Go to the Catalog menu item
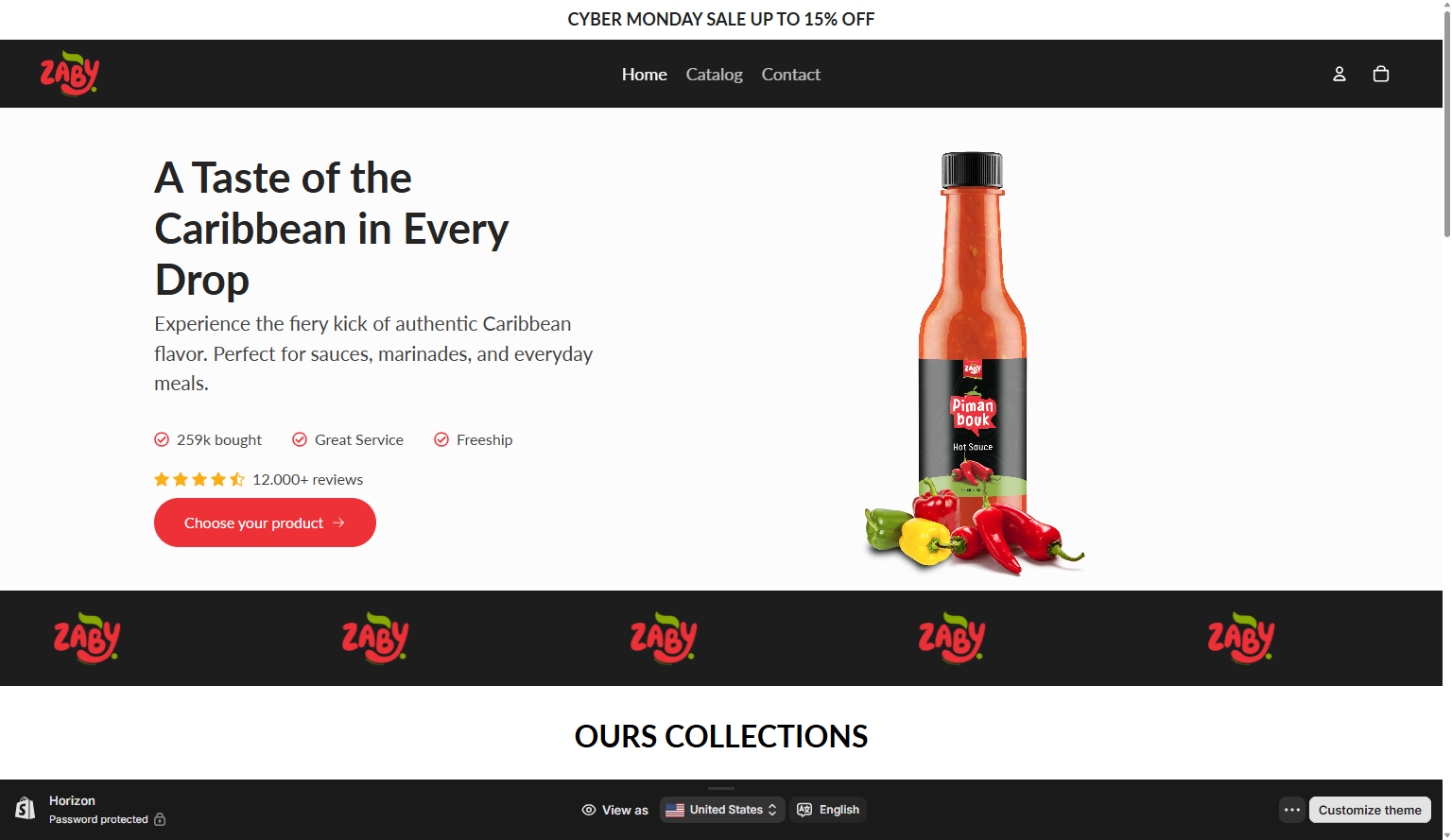This screenshot has width=1452, height=840. (715, 74)
